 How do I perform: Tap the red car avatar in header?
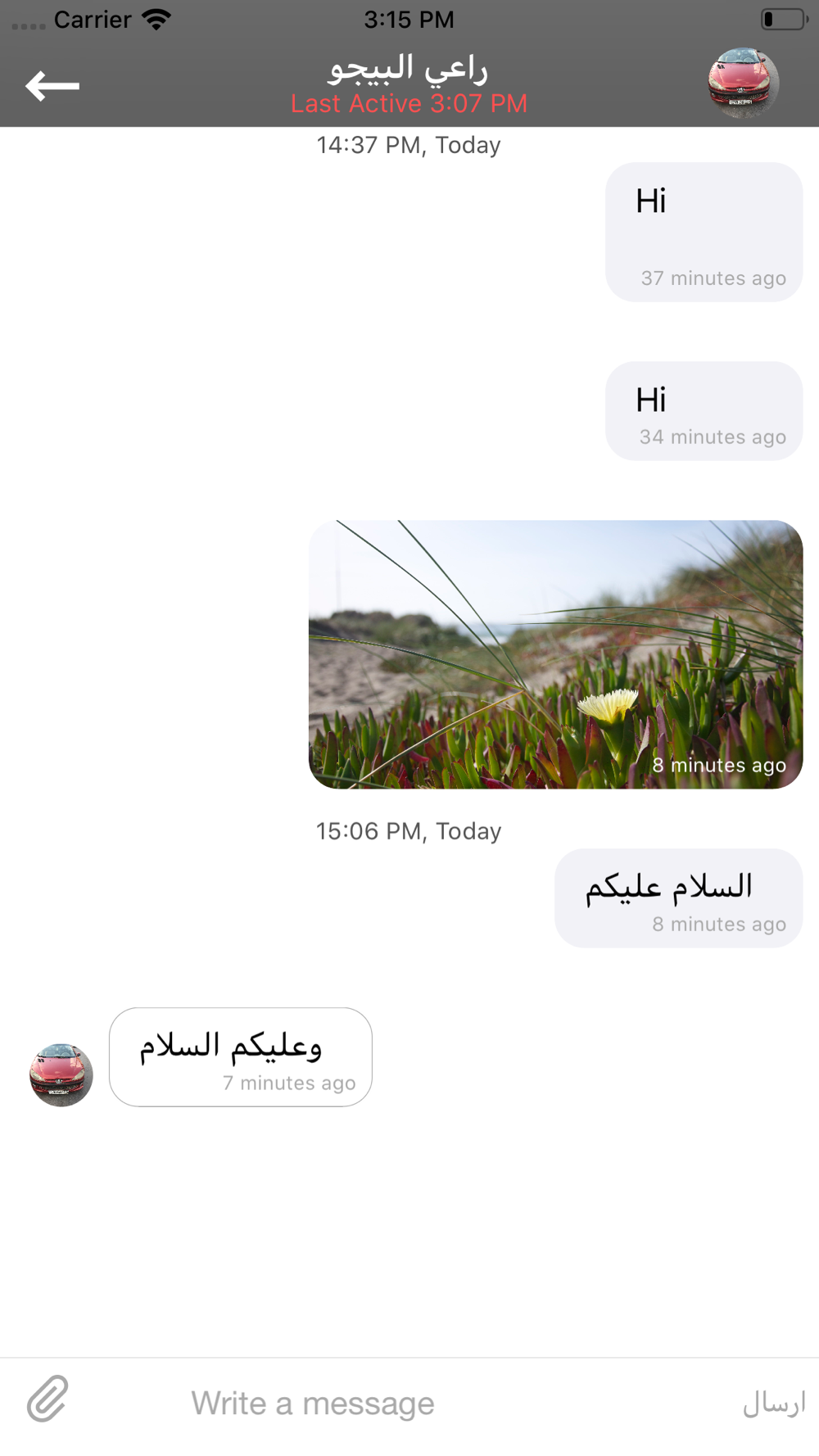pyautogui.click(x=743, y=83)
